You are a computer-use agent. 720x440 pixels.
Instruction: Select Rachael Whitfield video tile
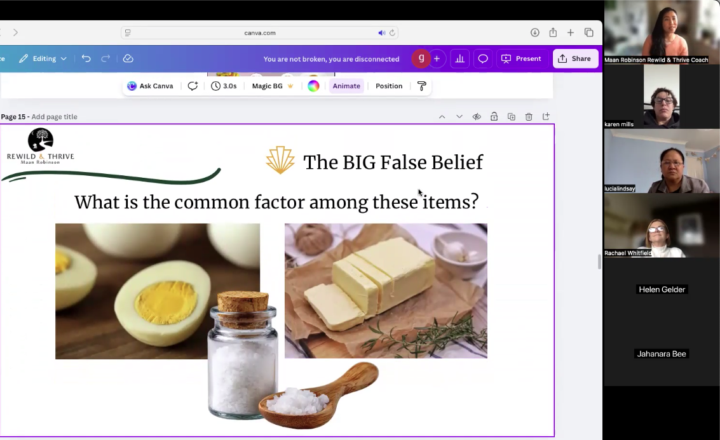point(662,225)
